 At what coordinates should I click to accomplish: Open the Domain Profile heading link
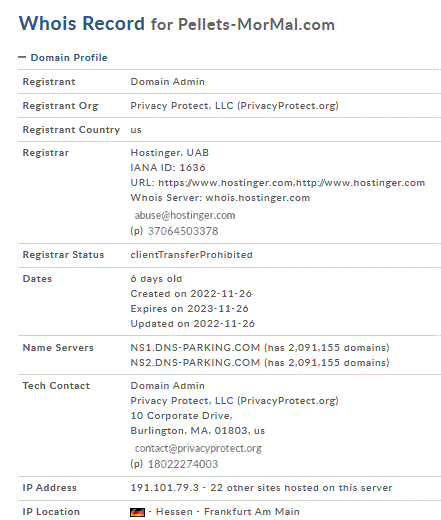(69, 58)
